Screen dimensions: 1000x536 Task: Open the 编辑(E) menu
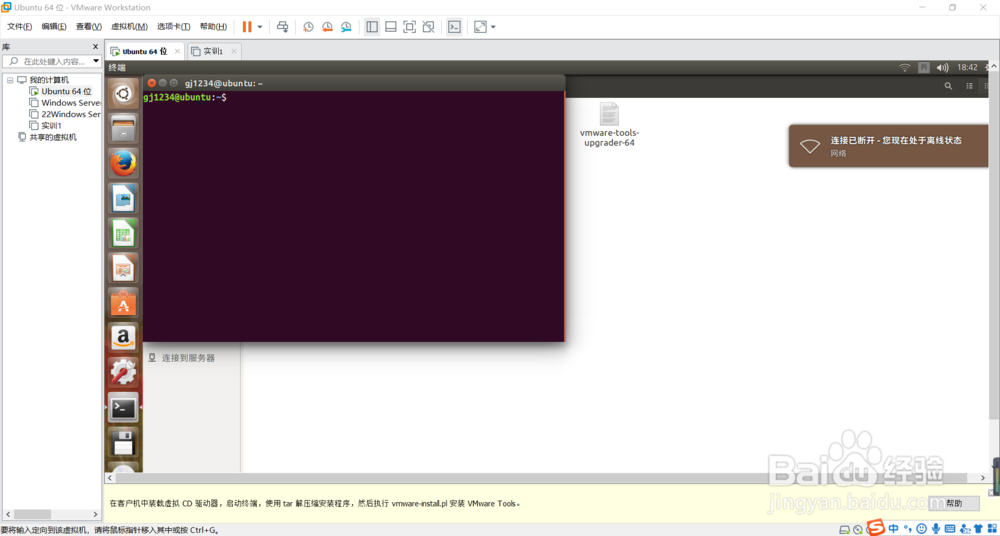pyautogui.click(x=54, y=27)
